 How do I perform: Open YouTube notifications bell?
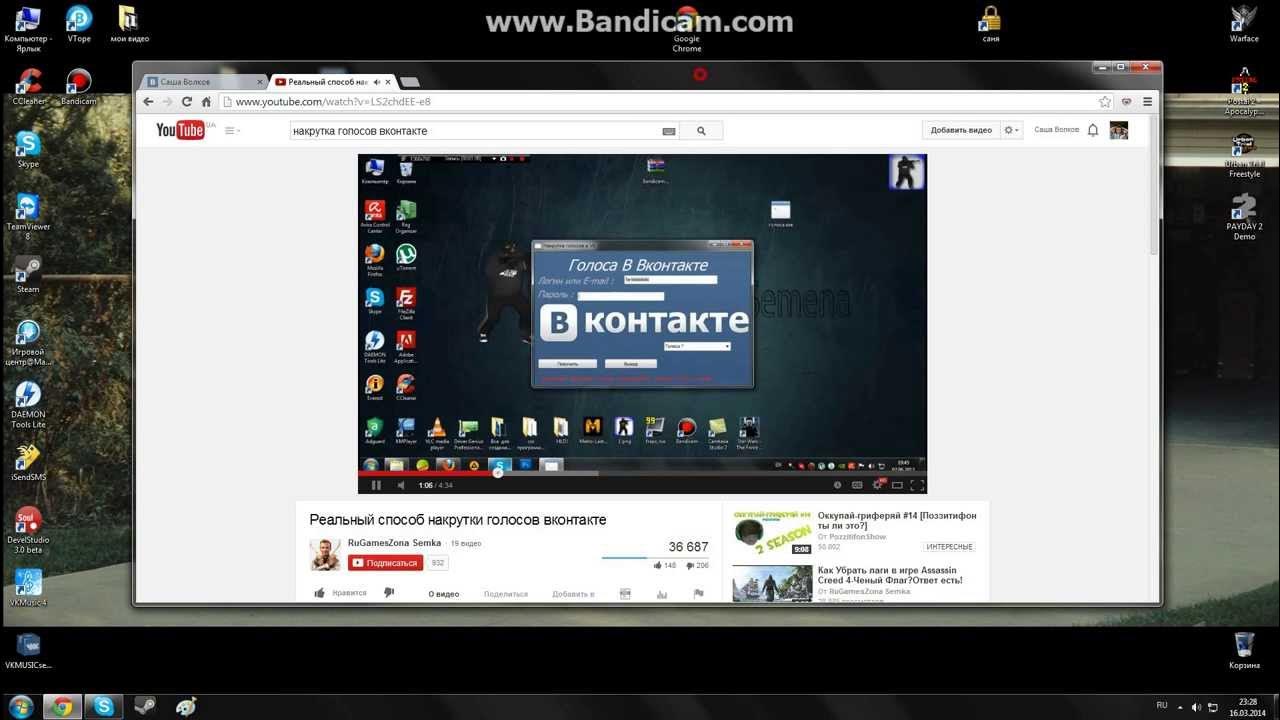1093,130
